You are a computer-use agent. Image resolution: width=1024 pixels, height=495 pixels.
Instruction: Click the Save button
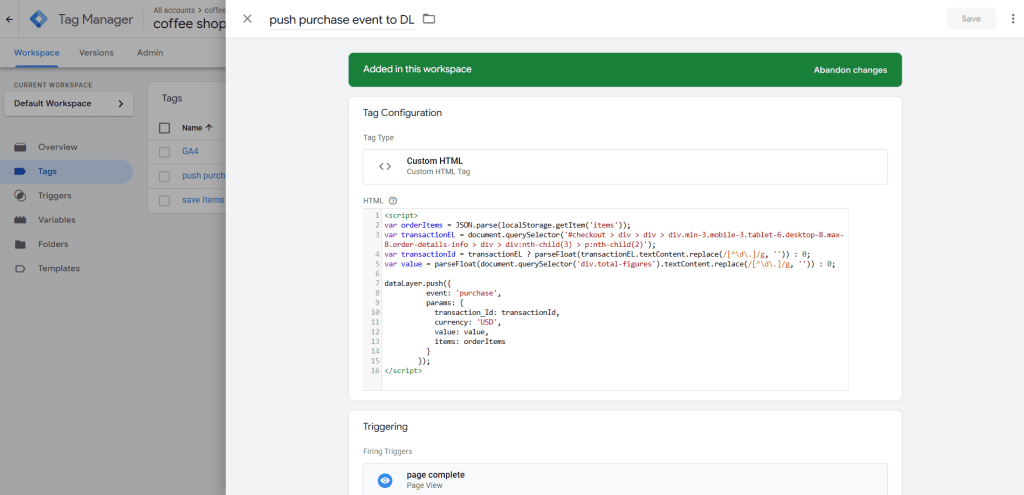click(x=971, y=19)
